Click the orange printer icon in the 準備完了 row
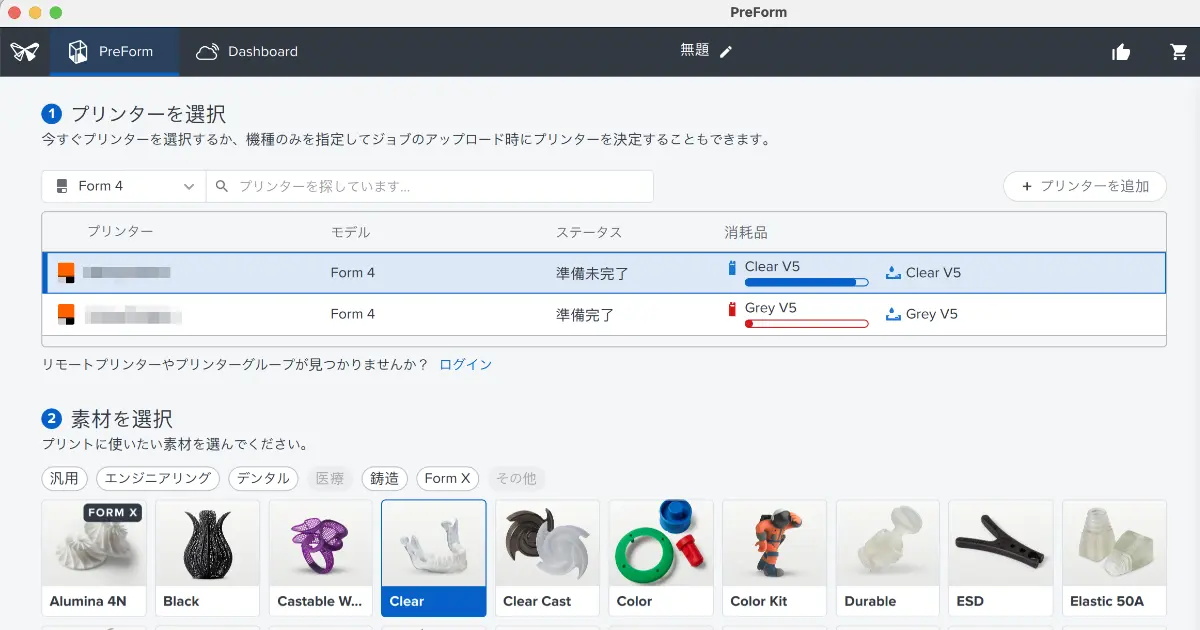The image size is (1200, 630). pyautogui.click(x=66, y=314)
